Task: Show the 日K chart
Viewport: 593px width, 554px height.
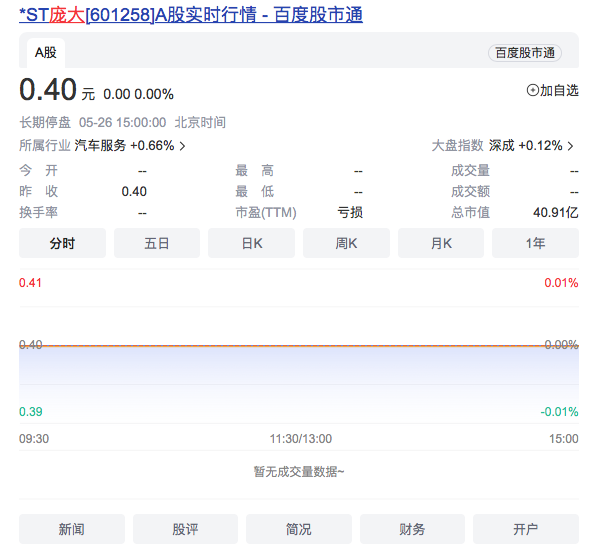Action: tap(251, 243)
